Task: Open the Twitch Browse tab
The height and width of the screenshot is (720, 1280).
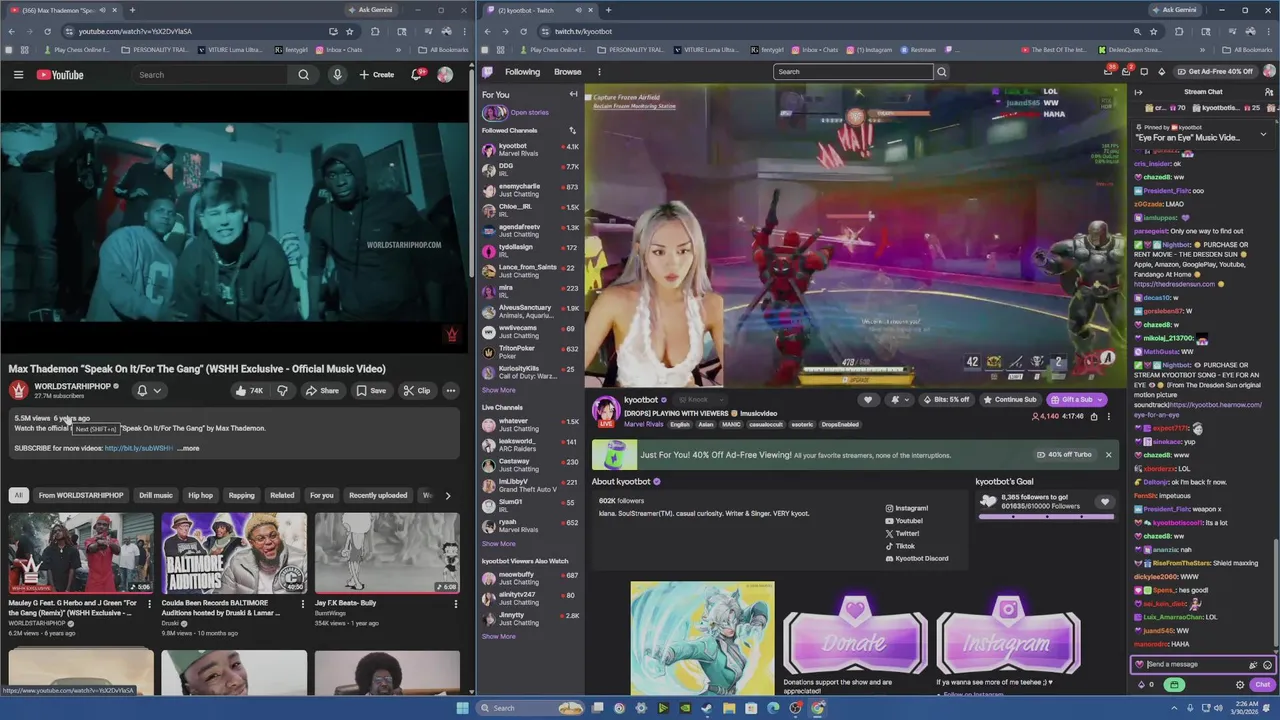Action: tap(568, 72)
